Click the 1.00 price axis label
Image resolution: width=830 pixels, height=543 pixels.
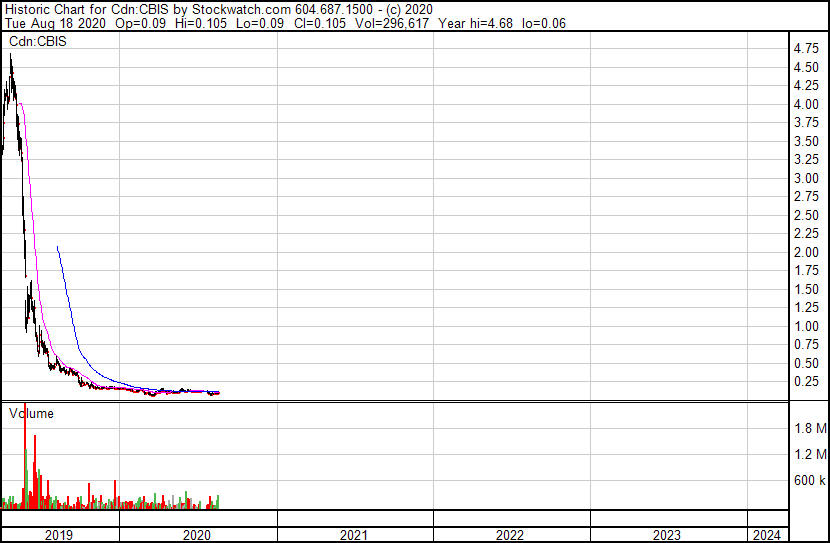point(806,326)
